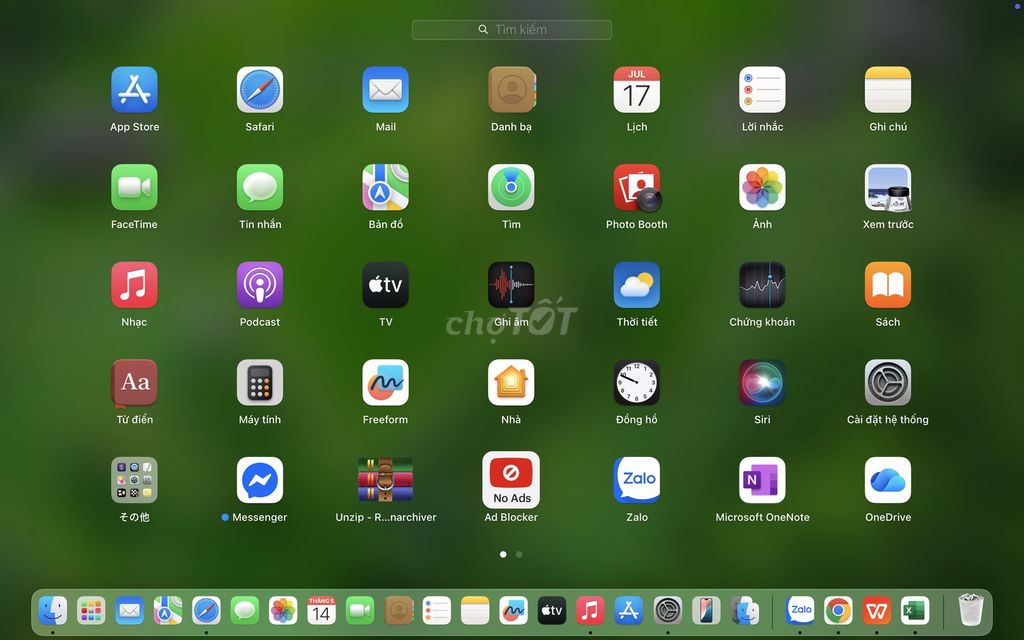The width and height of the screenshot is (1024, 640).
Task: Open Freeform from the Launchpad grid
Action: click(x=385, y=383)
